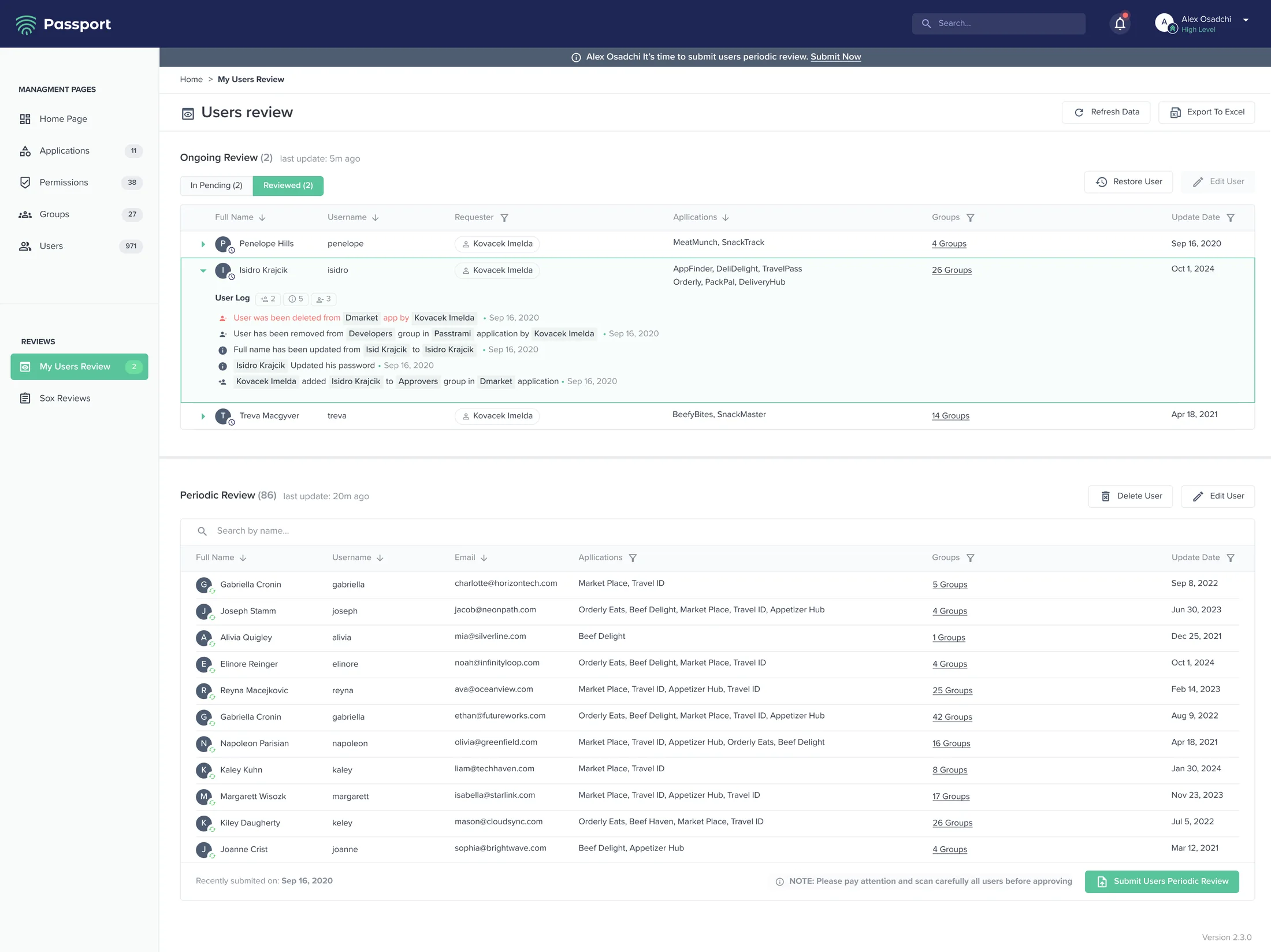Click Refresh Data button
Viewport: 1271px width, 952px height.
(1106, 112)
